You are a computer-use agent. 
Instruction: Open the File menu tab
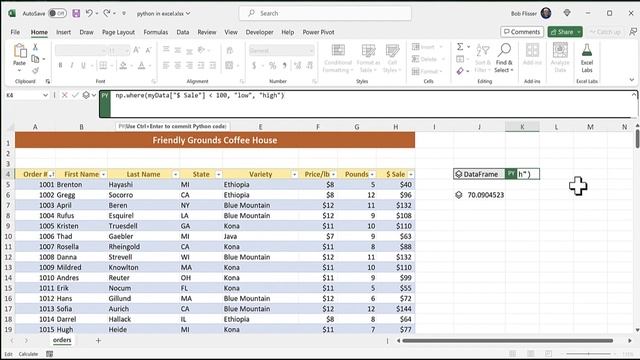[x=15, y=32]
